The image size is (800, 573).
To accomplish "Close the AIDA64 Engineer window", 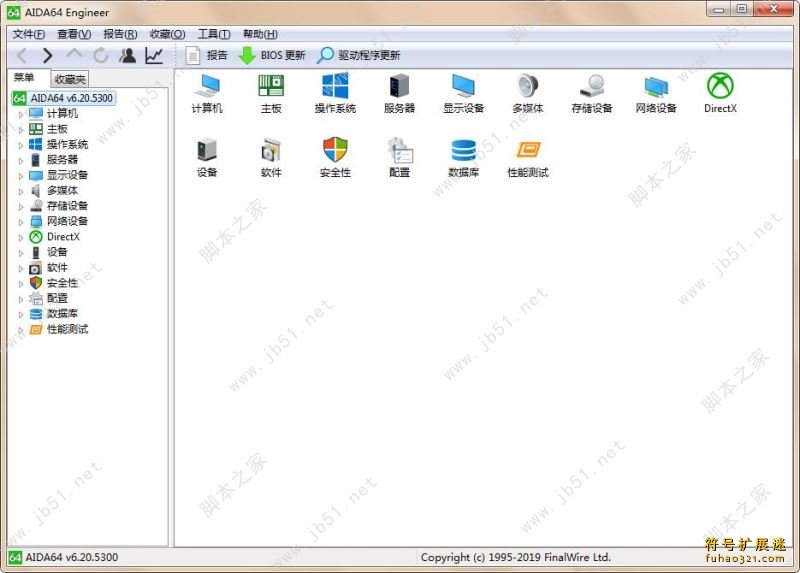I will pos(773,9).
